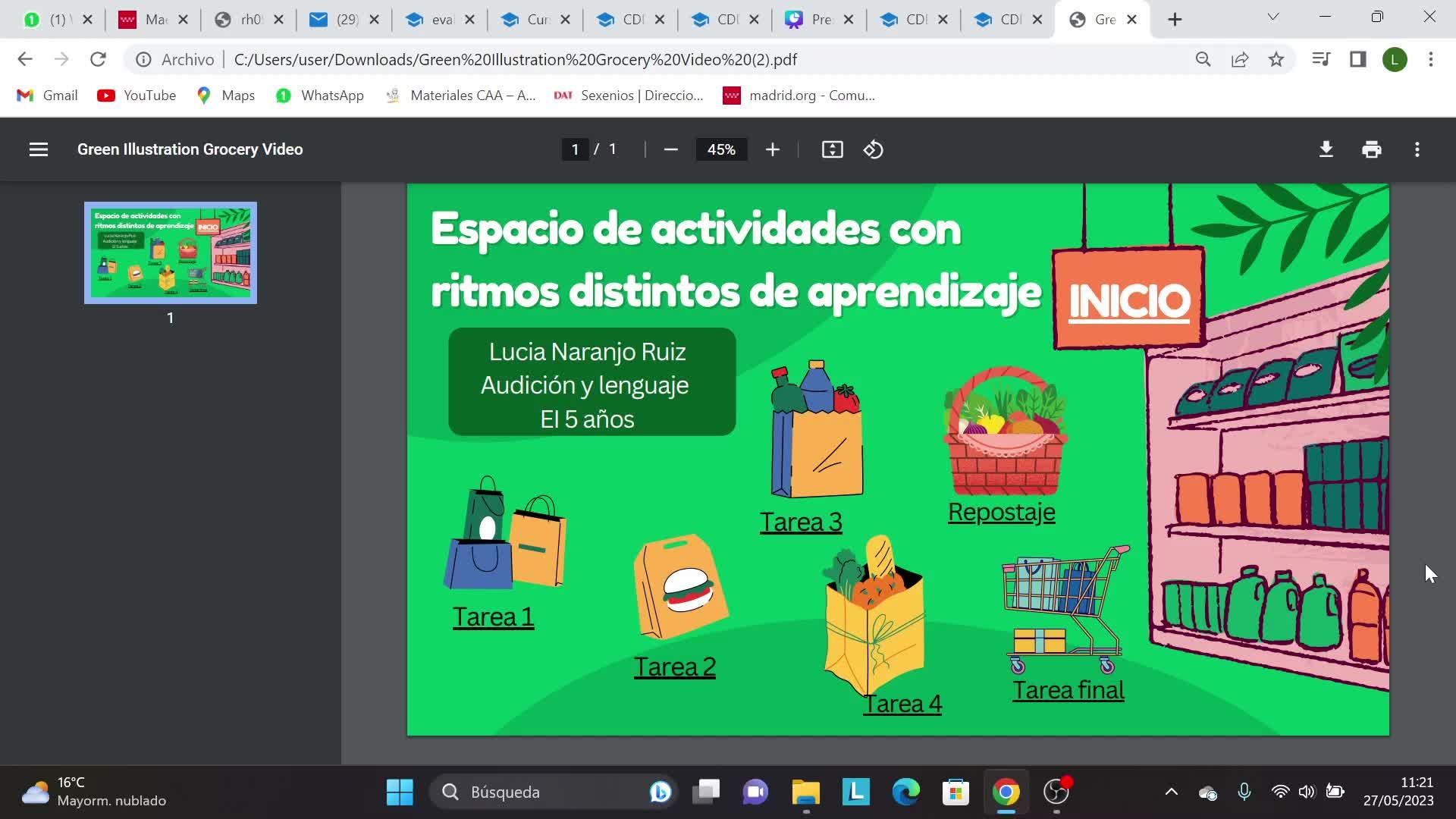Zoom in with the plus icon
This screenshot has width=1456, height=819.
click(772, 149)
